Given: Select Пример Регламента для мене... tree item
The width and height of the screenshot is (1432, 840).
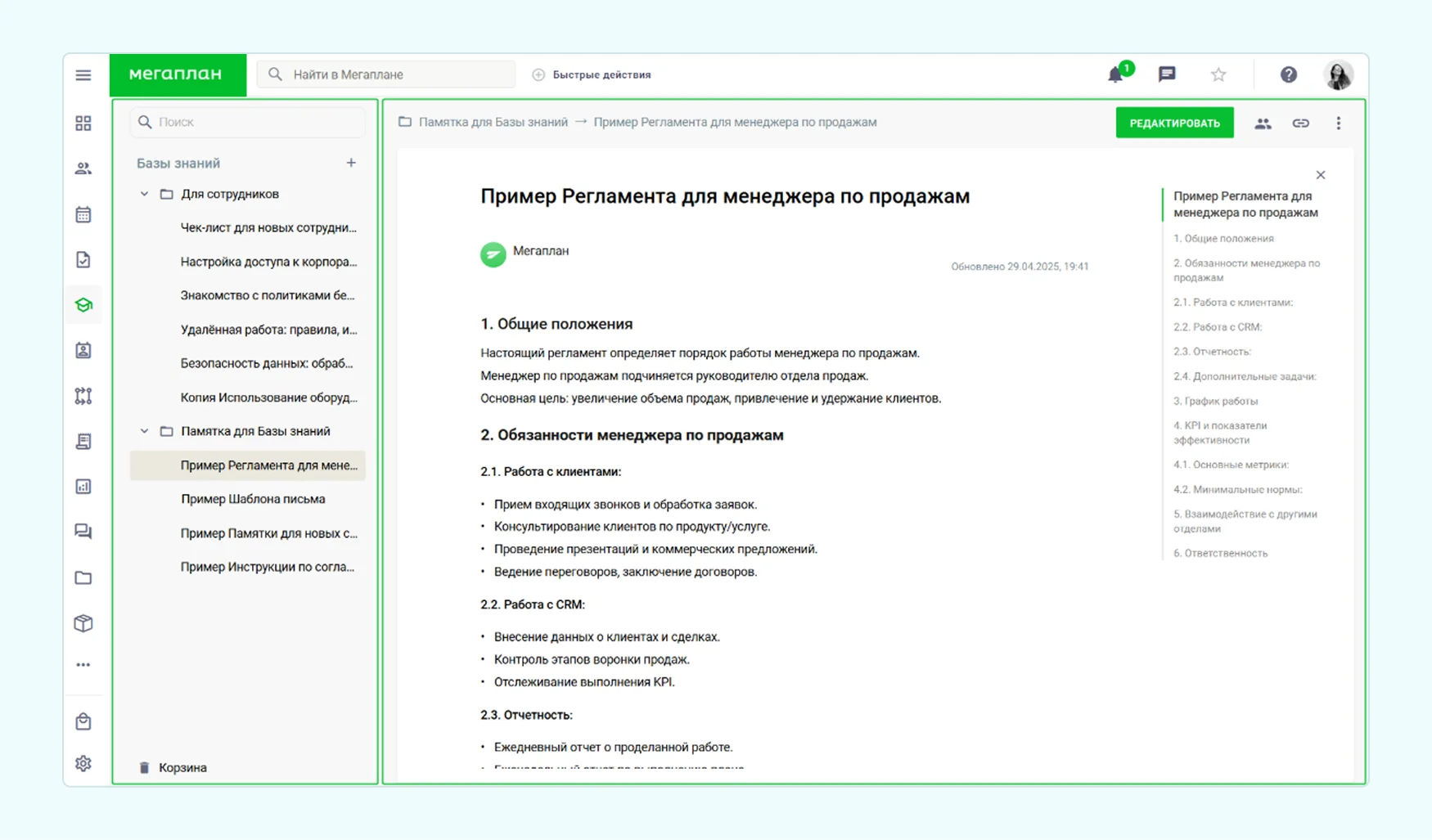Looking at the screenshot, I should pyautogui.click(x=248, y=465).
